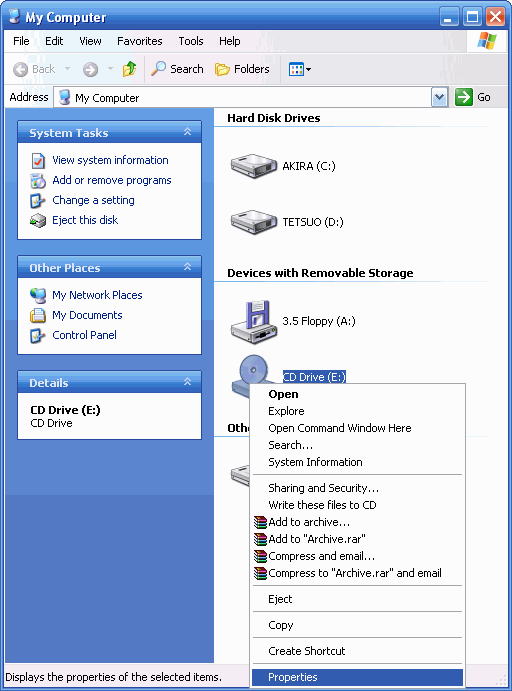Image resolution: width=512 pixels, height=691 pixels.
Task: Open the Edit menu
Action: coord(54,41)
